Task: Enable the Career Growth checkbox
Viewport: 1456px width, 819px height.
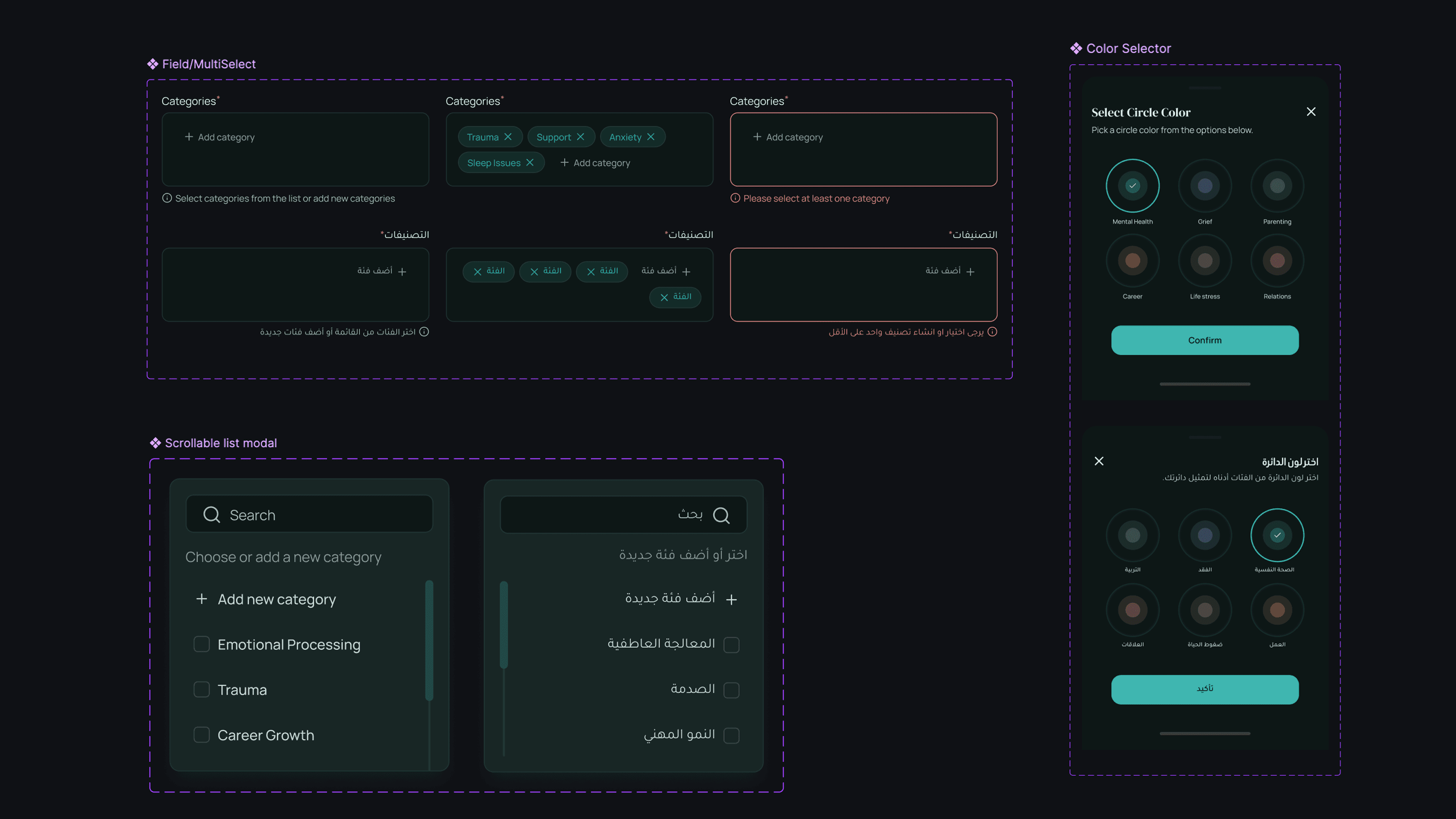Action: [x=201, y=734]
